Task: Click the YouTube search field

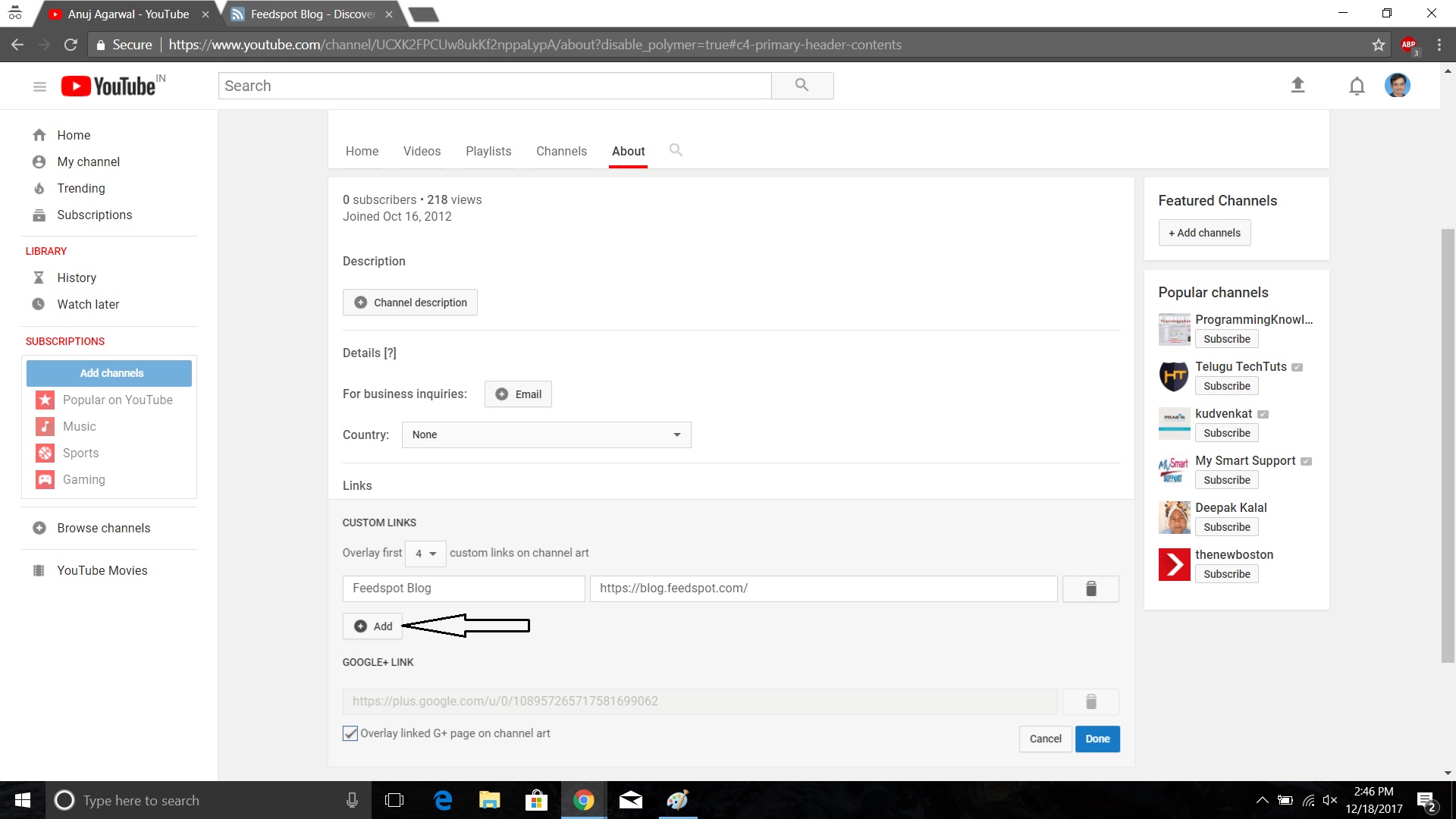Action: pos(494,86)
